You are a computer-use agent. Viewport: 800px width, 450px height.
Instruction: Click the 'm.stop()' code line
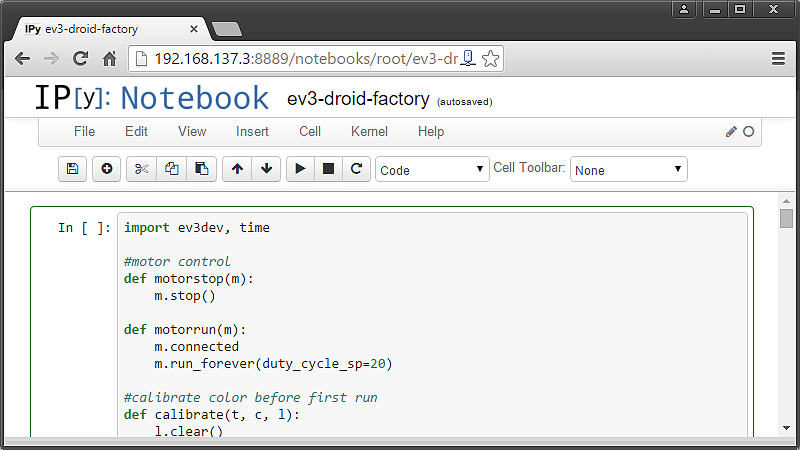(185, 296)
